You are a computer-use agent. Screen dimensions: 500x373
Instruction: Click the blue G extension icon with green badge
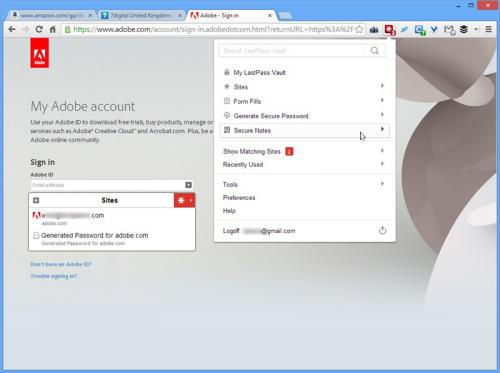click(x=420, y=30)
